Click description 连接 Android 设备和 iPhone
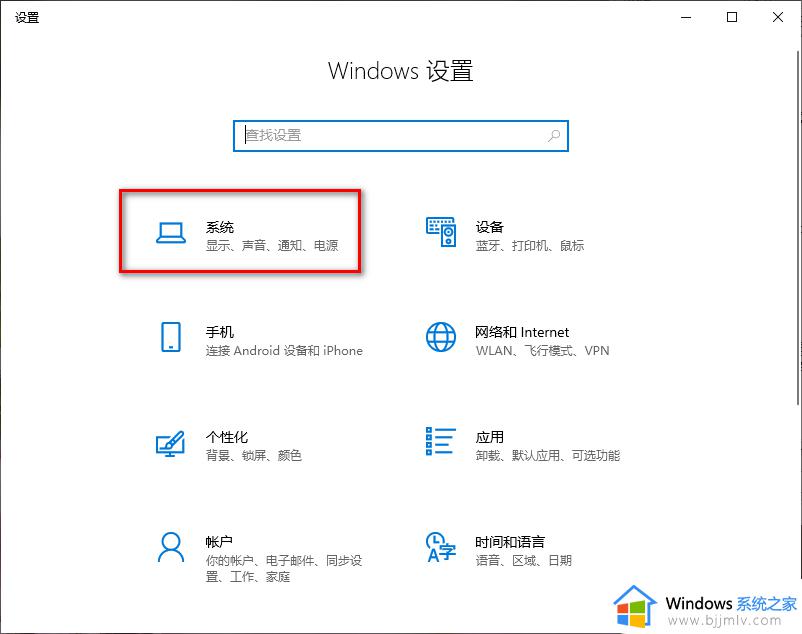802x634 pixels. point(284,351)
